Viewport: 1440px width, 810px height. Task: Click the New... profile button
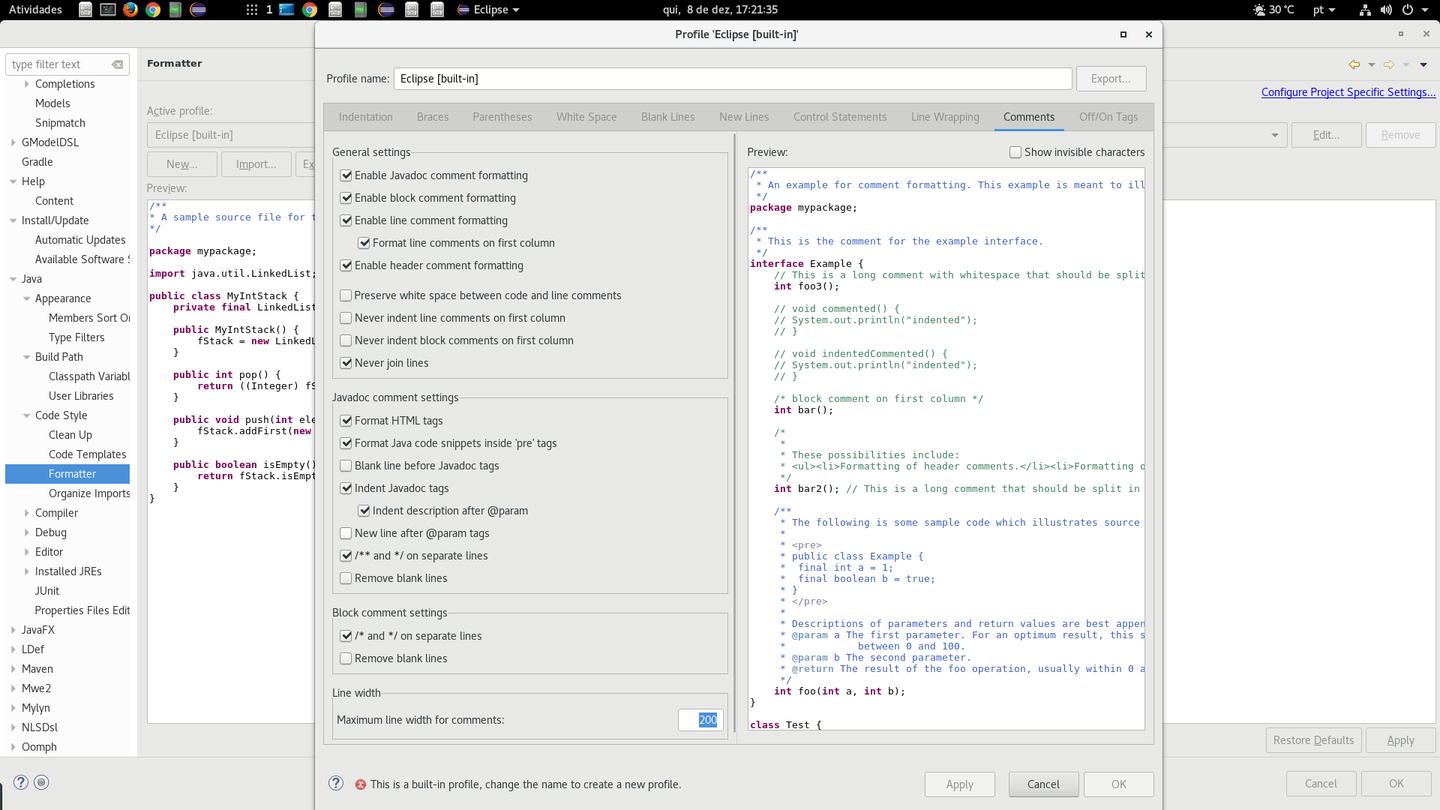[181, 164]
